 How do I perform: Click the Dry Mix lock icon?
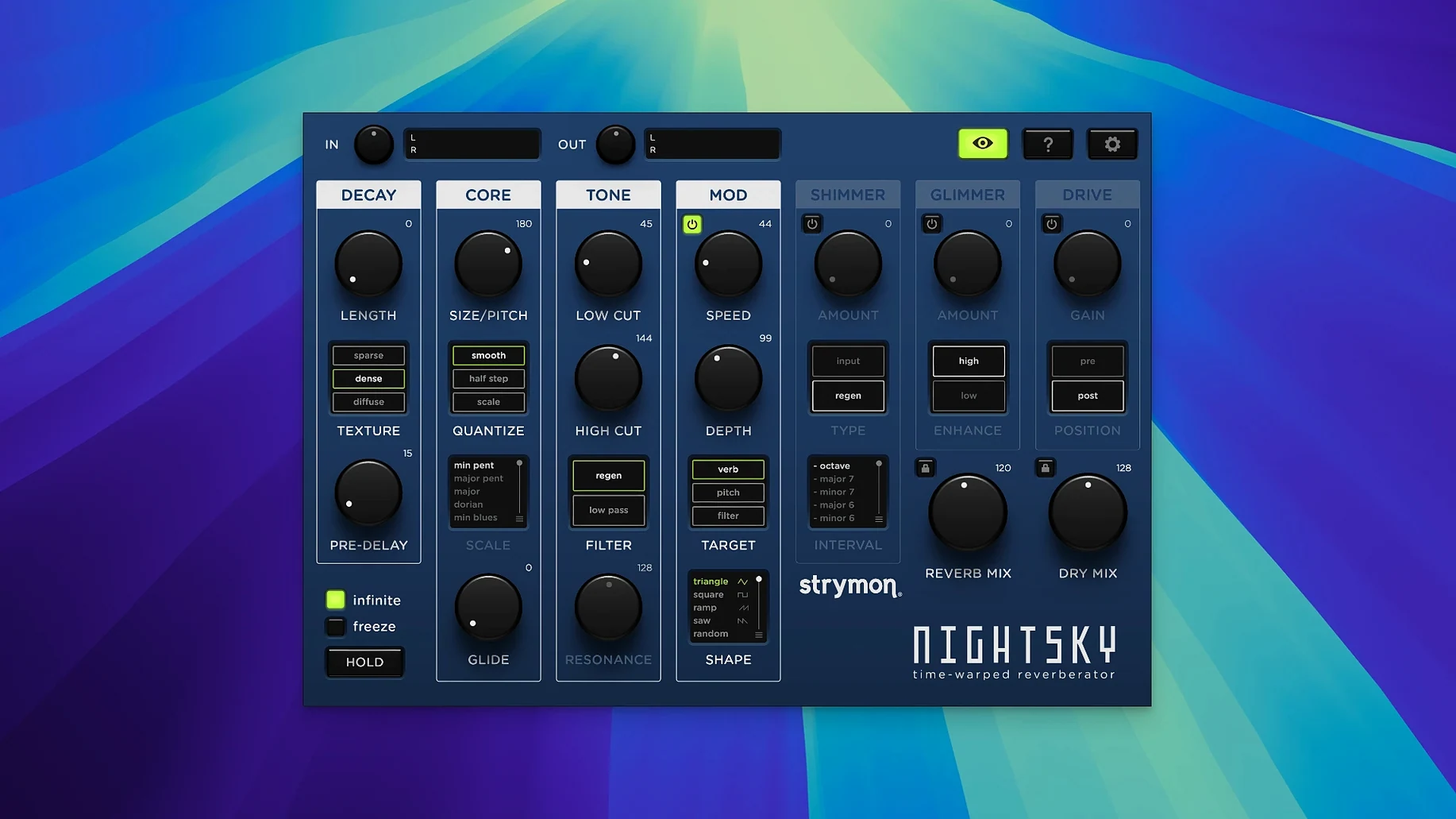(x=1045, y=468)
